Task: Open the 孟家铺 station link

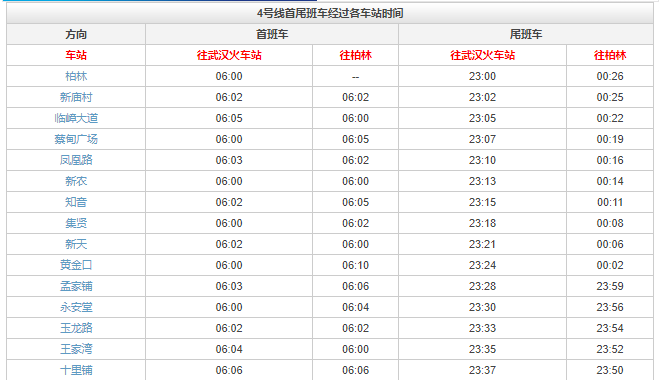Action: [76, 286]
